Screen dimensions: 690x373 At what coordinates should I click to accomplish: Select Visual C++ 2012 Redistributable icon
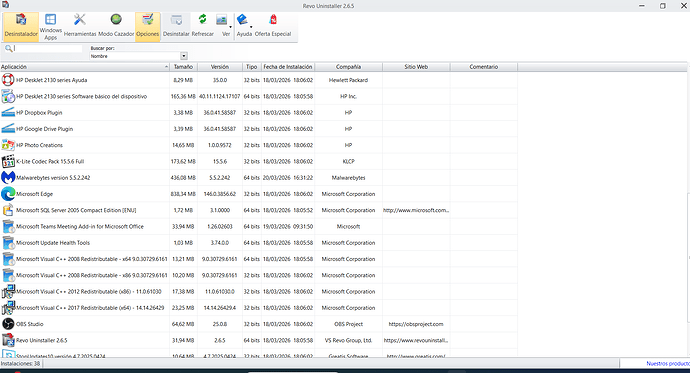[x=8, y=292]
